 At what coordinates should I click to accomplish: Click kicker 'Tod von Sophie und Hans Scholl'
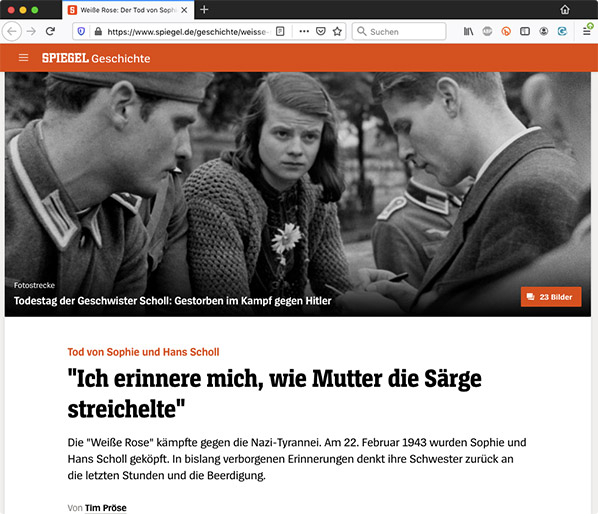[x=143, y=352]
